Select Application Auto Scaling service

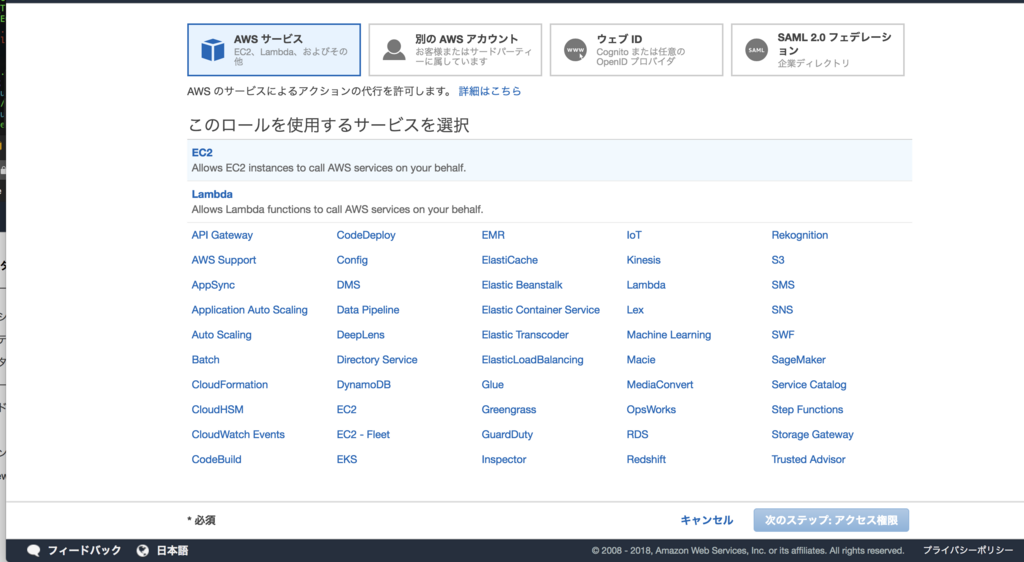(x=249, y=310)
